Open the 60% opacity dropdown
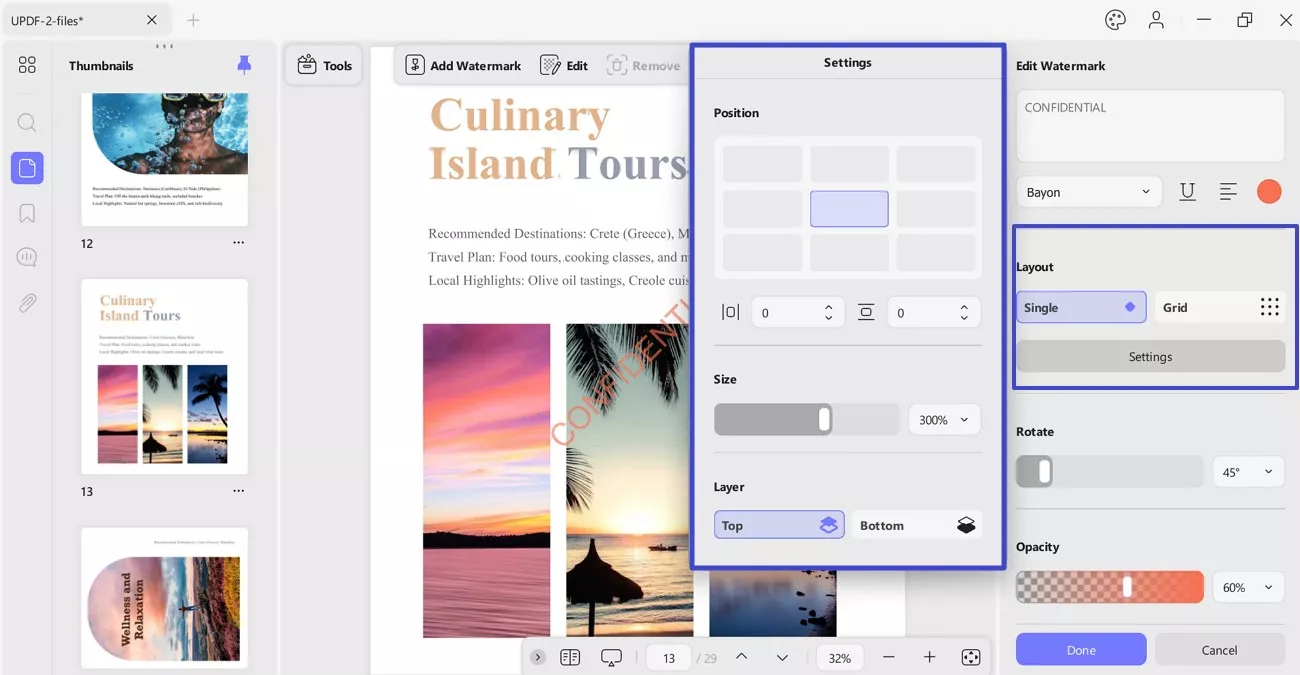Image resolution: width=1300 pixels, height=675 pixels. [x=1248, y=587]
